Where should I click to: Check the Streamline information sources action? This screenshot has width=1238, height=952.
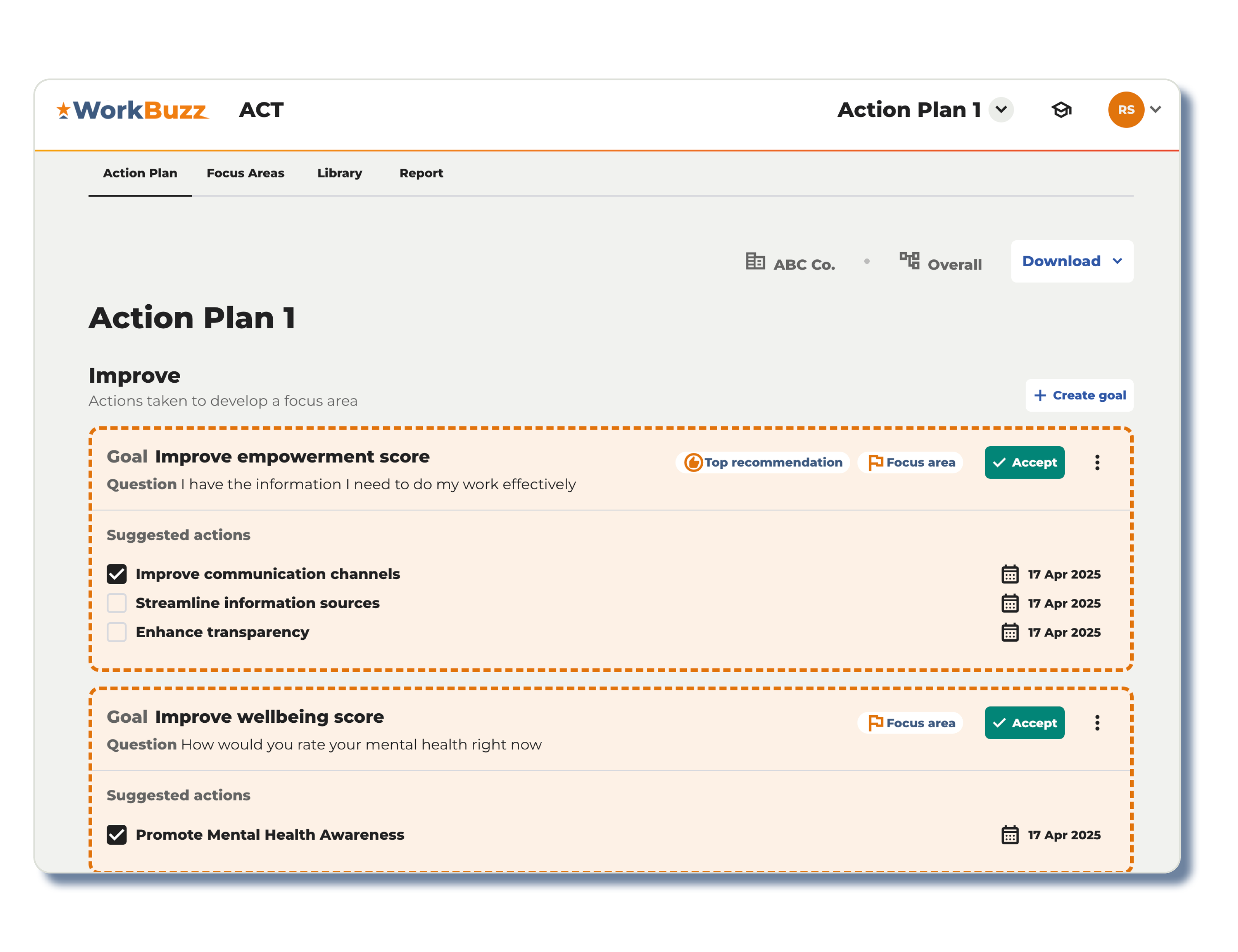click(116, 603)
